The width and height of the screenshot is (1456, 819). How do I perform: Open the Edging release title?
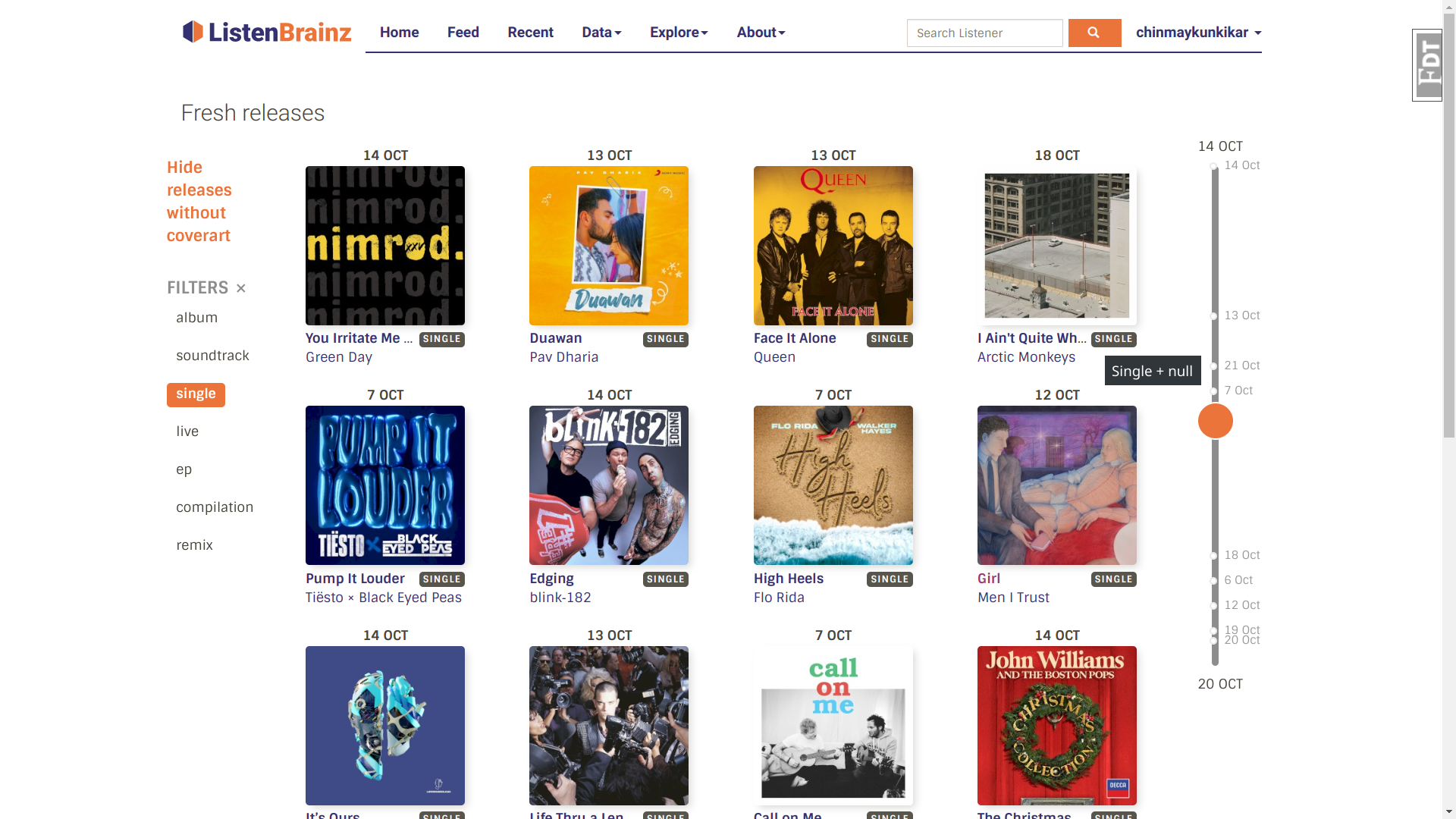click(x=551, y=579)
